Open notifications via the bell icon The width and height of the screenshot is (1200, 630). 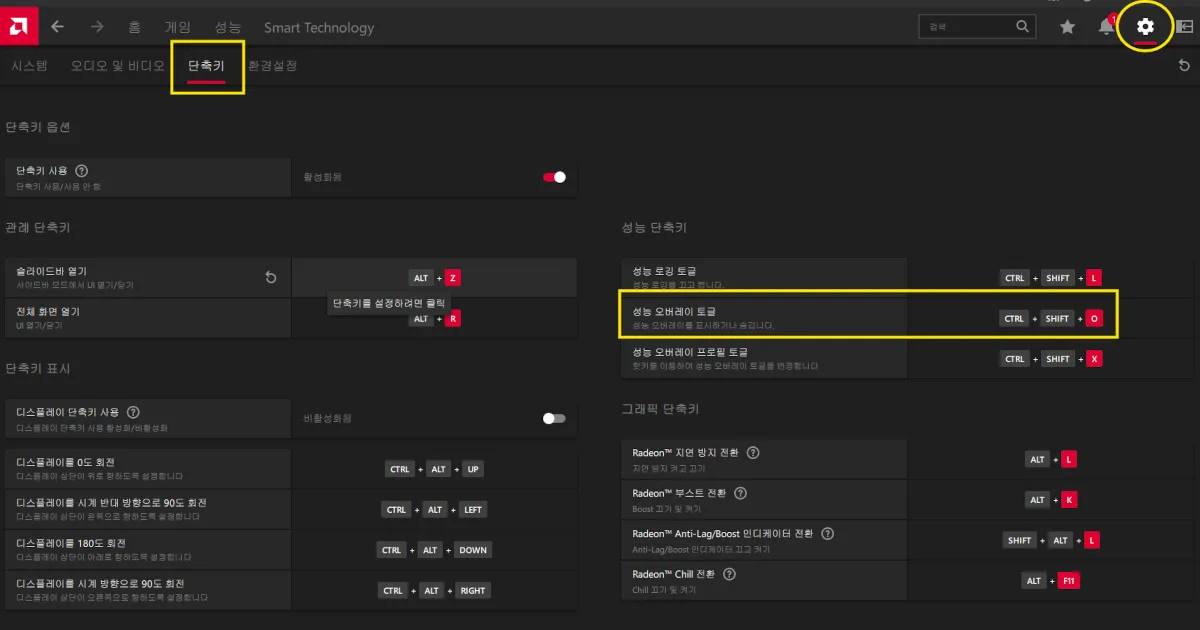coord(1105,27)
